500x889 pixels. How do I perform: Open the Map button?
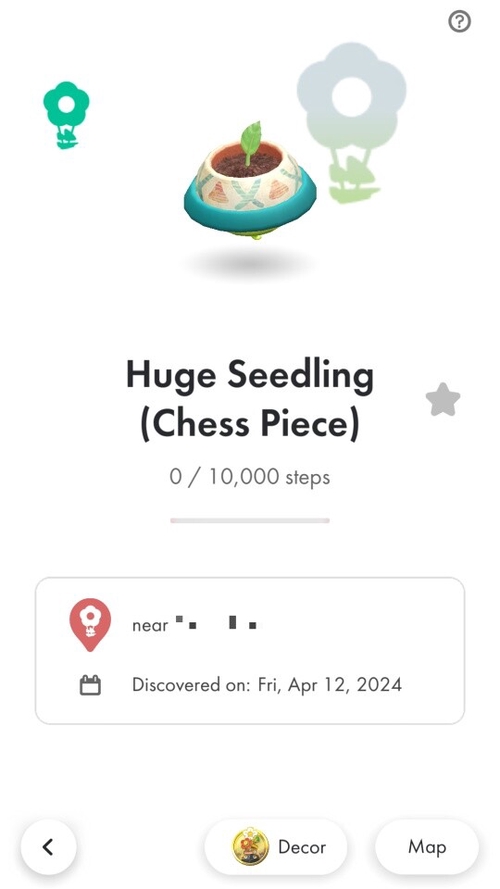pyautogui.click(x=427, y=847)
